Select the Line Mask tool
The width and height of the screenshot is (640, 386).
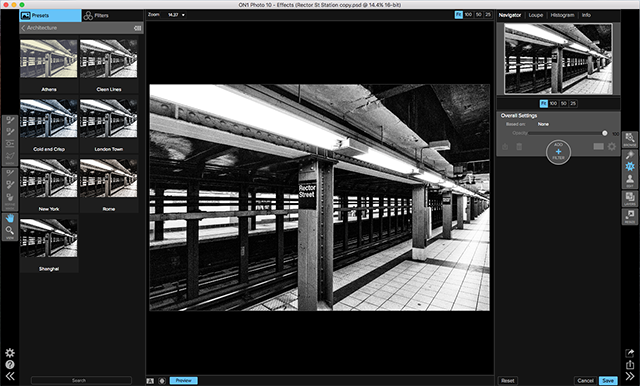coord(10,157)
